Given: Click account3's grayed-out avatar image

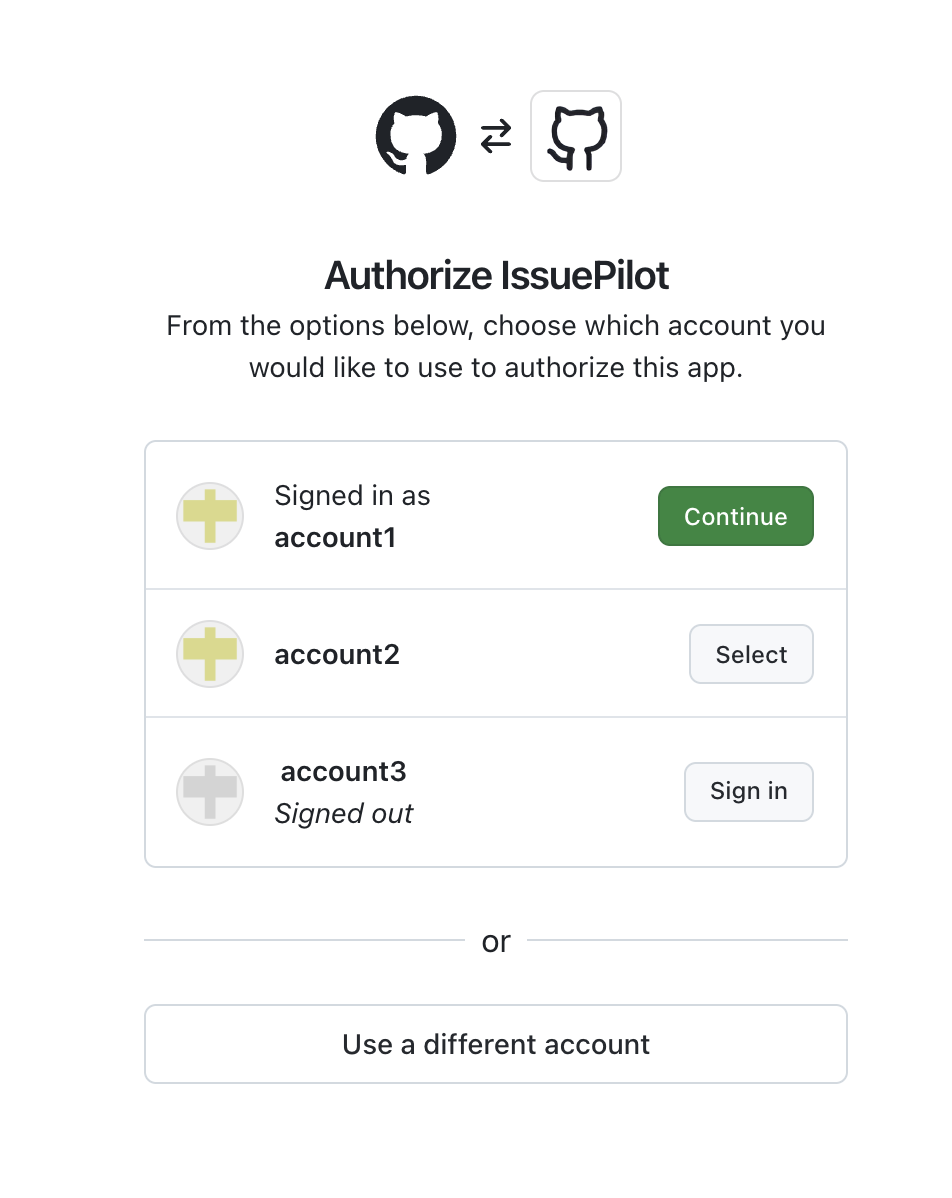Looking at the screenshot, I should (x=210, y=792).
